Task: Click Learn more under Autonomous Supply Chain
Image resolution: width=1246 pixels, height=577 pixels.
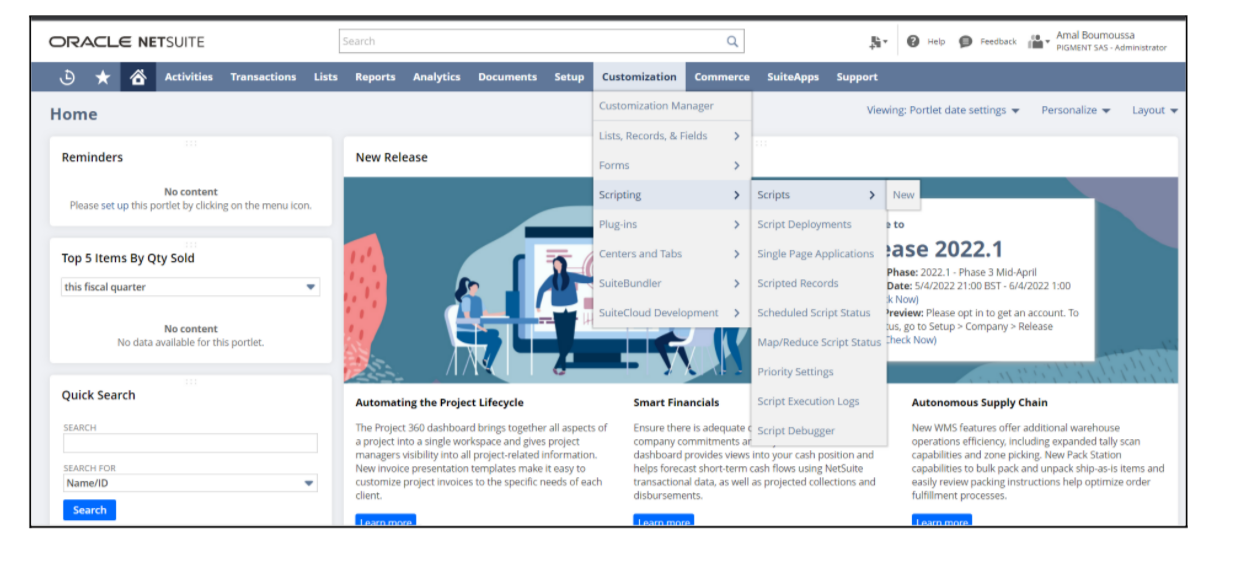Action: coord(942,521)
